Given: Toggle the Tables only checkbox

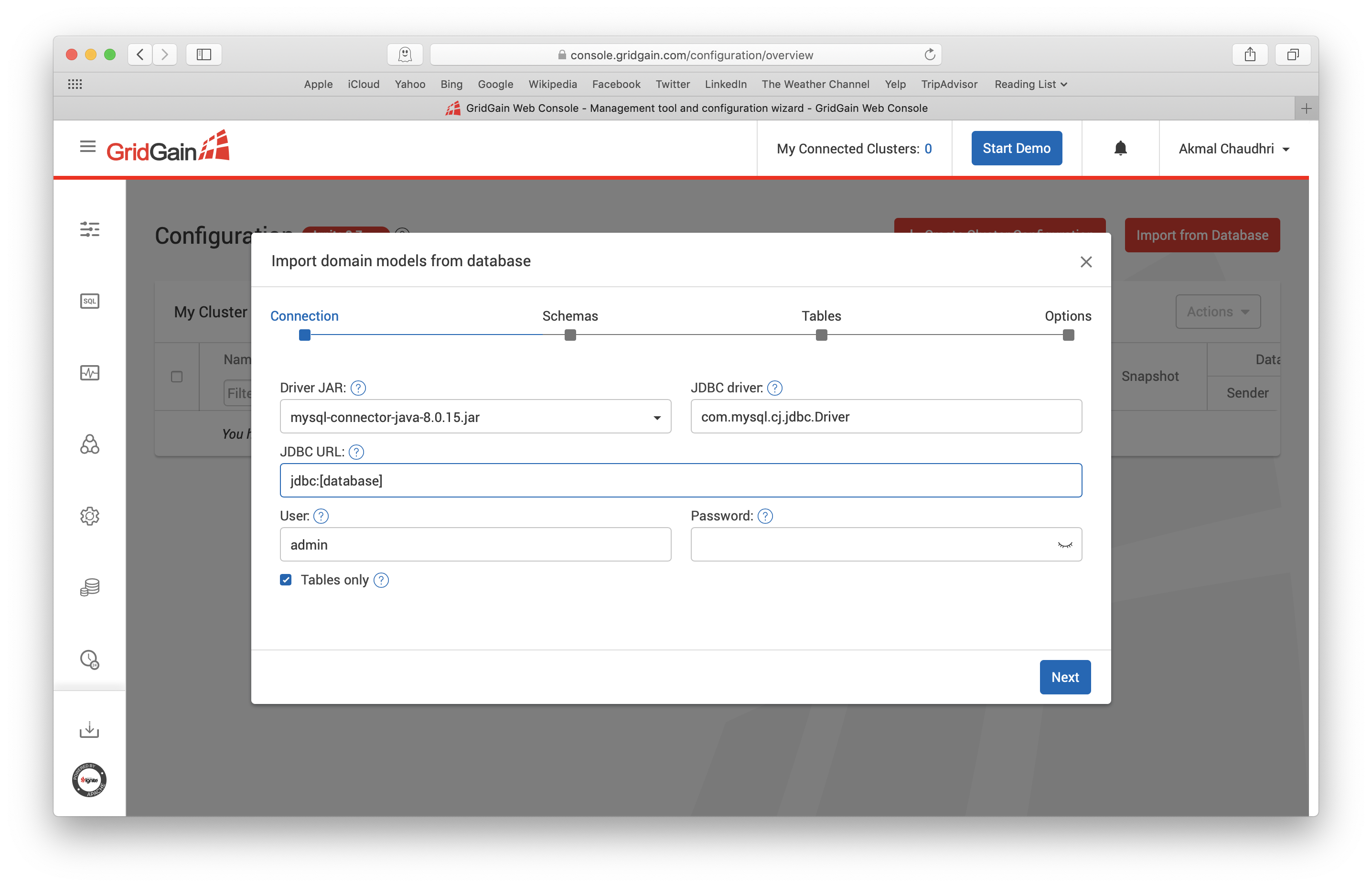Looking at the screenshot, I should pos(285,579).
